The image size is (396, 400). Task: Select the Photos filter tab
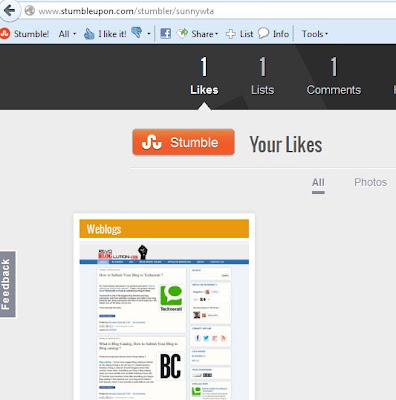[370, 182]
